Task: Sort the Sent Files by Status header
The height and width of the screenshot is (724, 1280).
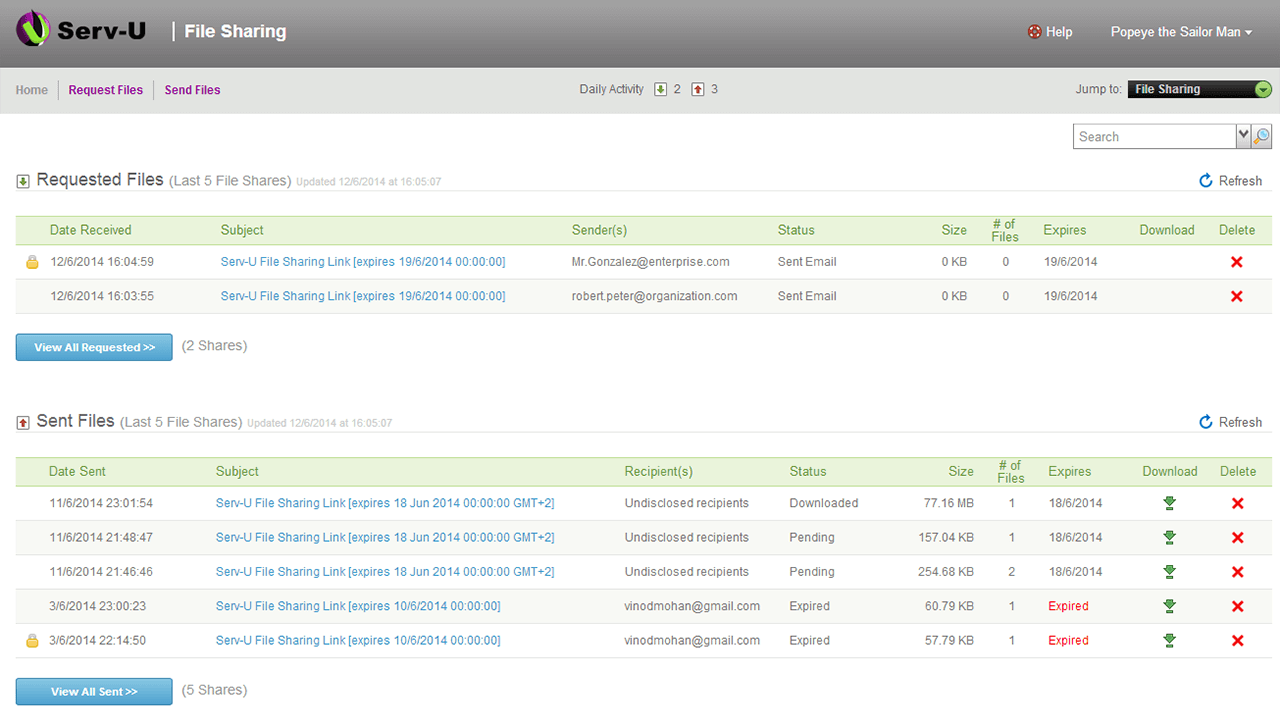Action: 808,471
